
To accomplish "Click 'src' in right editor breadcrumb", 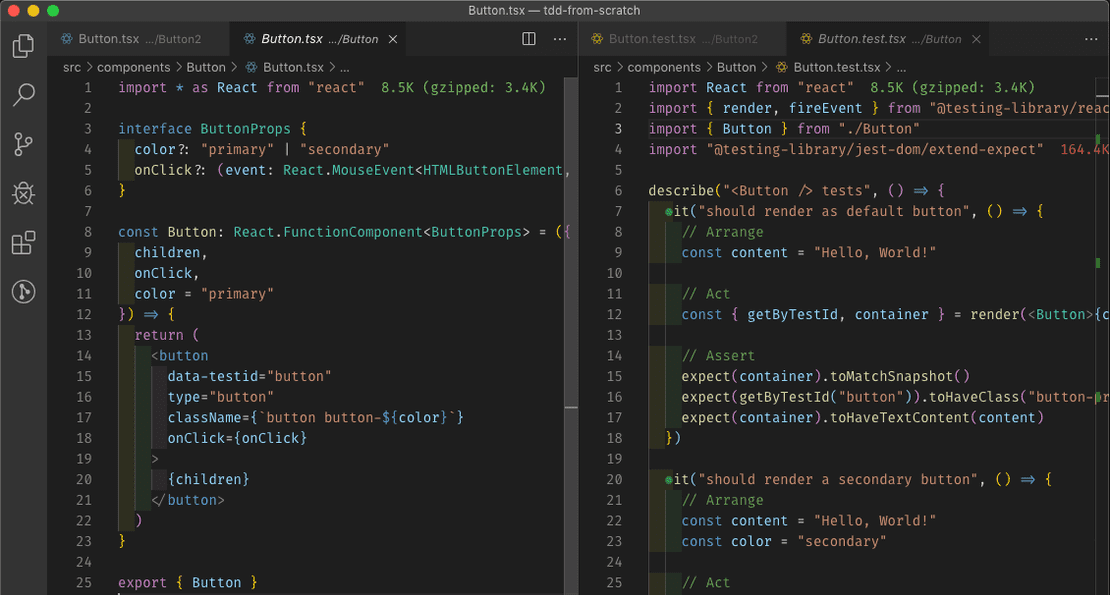I will 602,68.
